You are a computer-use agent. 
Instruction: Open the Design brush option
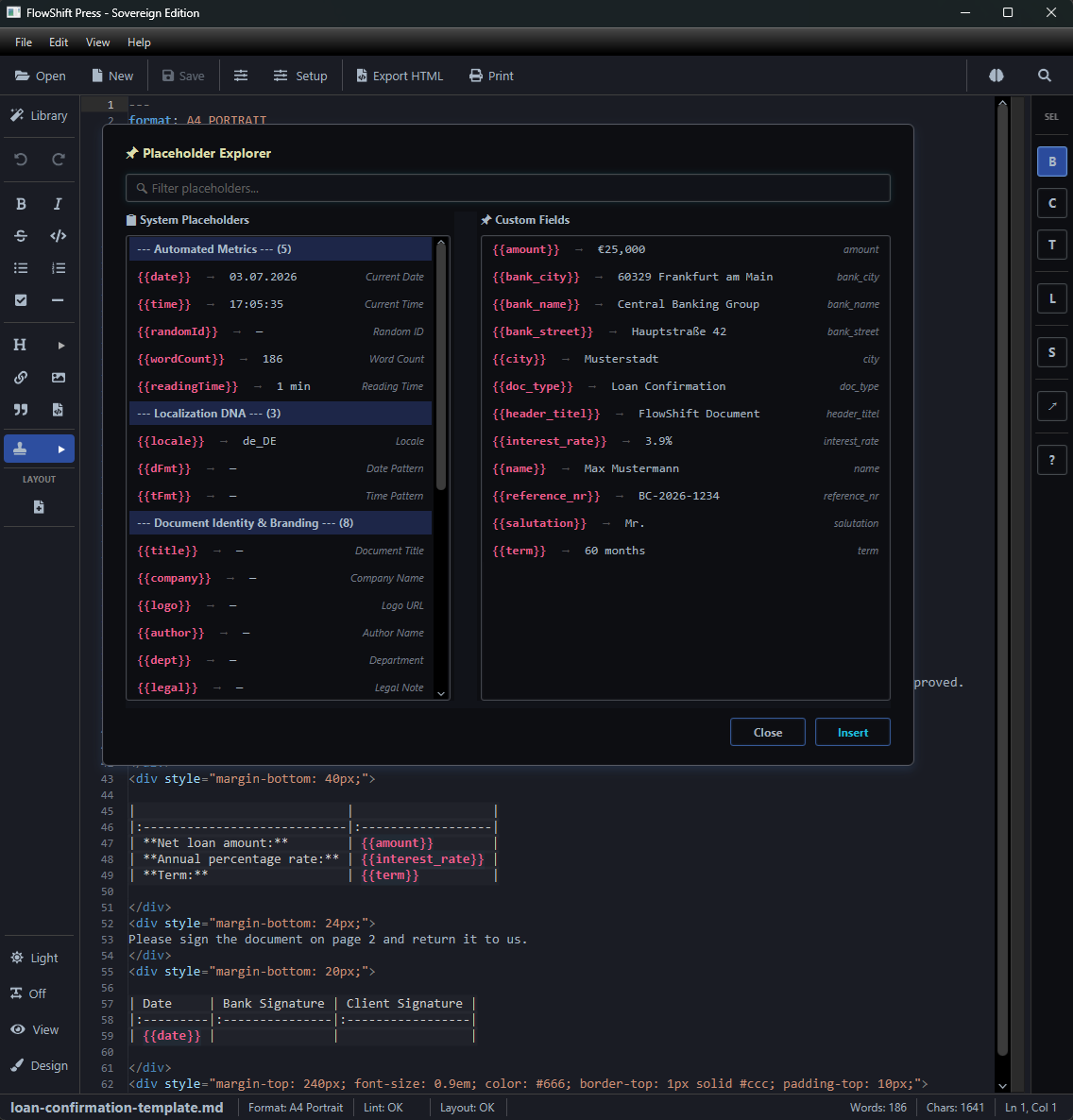tap(39, 1065)
